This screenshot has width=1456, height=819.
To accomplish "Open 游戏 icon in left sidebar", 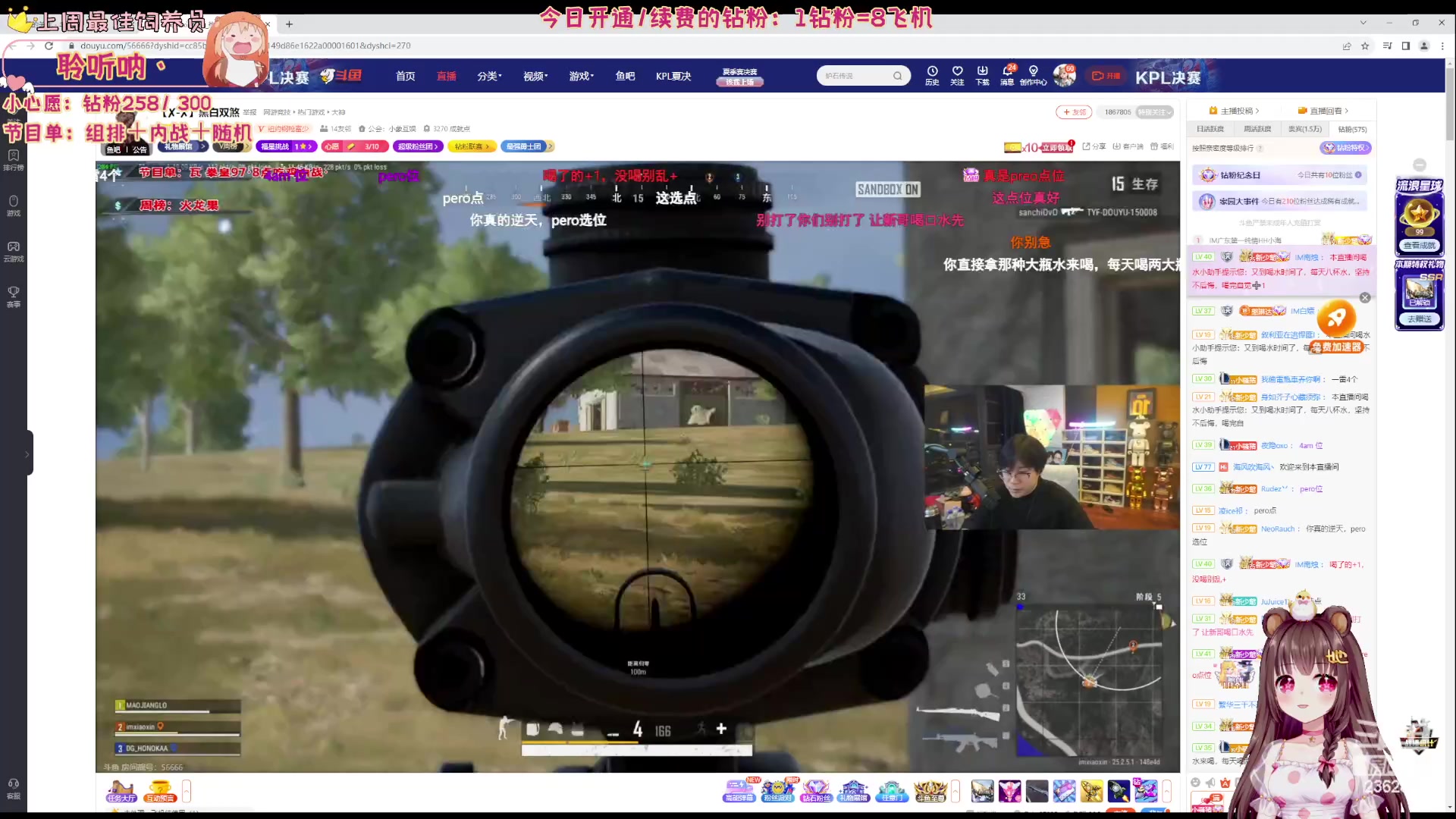I will pyautogui.click(x=14, y=206).
